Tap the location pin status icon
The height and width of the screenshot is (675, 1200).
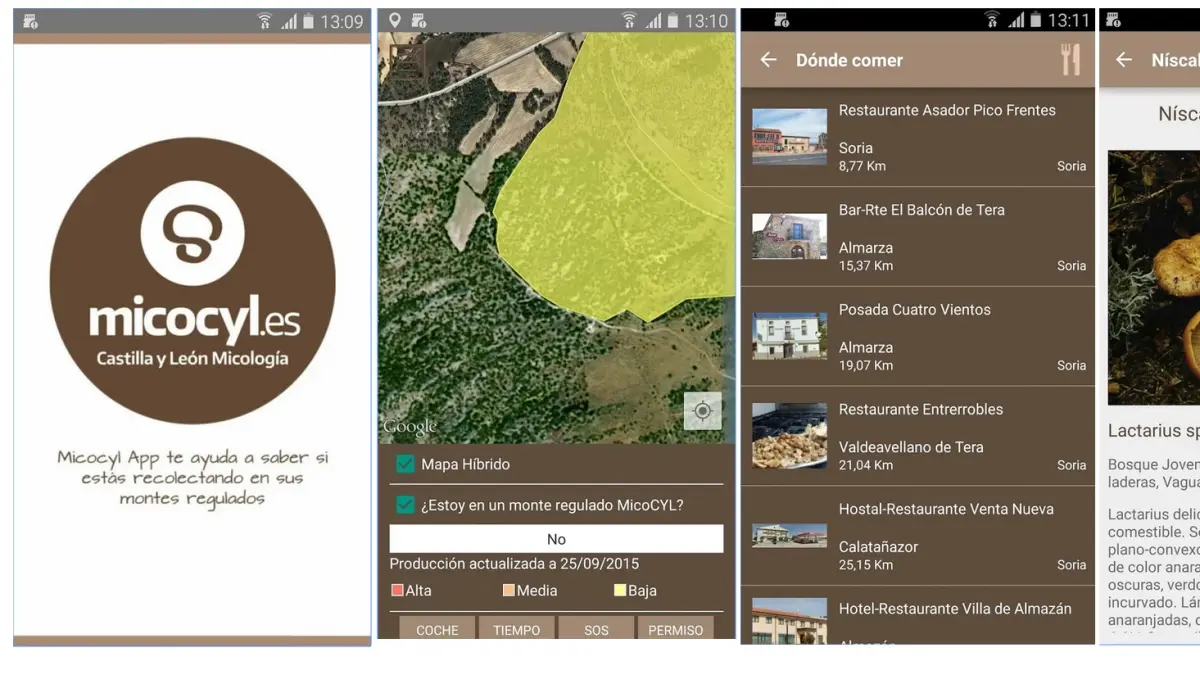[395, 21]
